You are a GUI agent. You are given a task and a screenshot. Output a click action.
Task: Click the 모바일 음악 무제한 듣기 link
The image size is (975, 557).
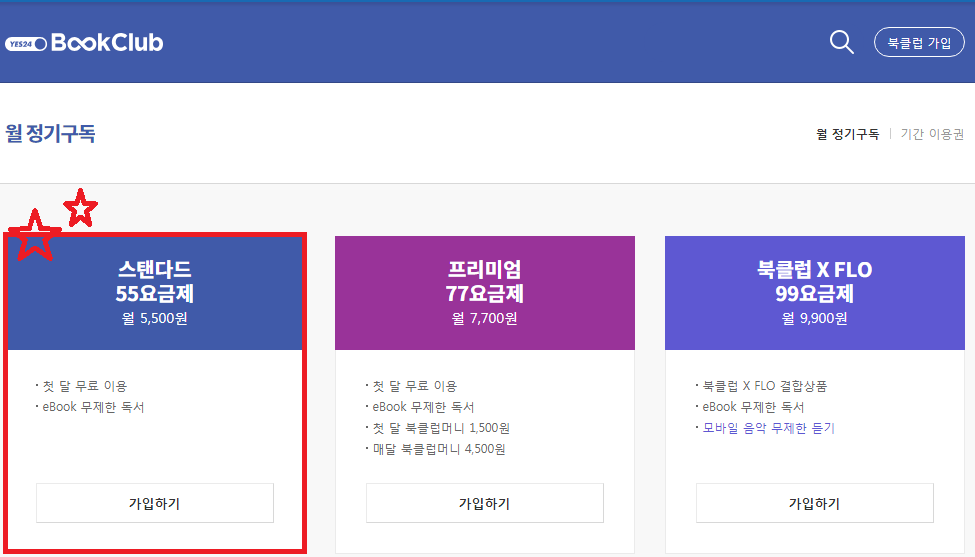click(x=769, y=428)
